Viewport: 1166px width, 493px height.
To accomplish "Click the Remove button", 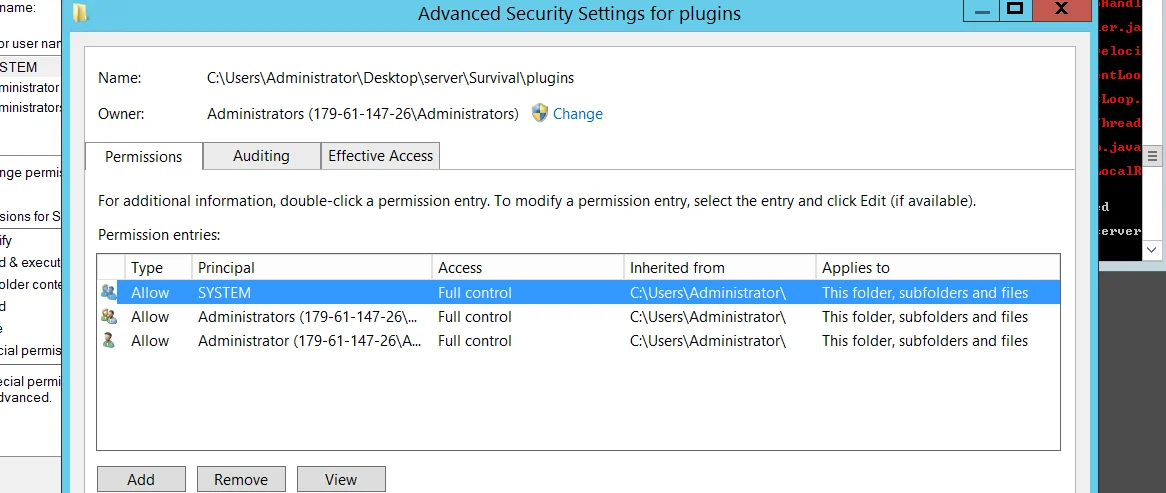I will [x=241, y=480].
